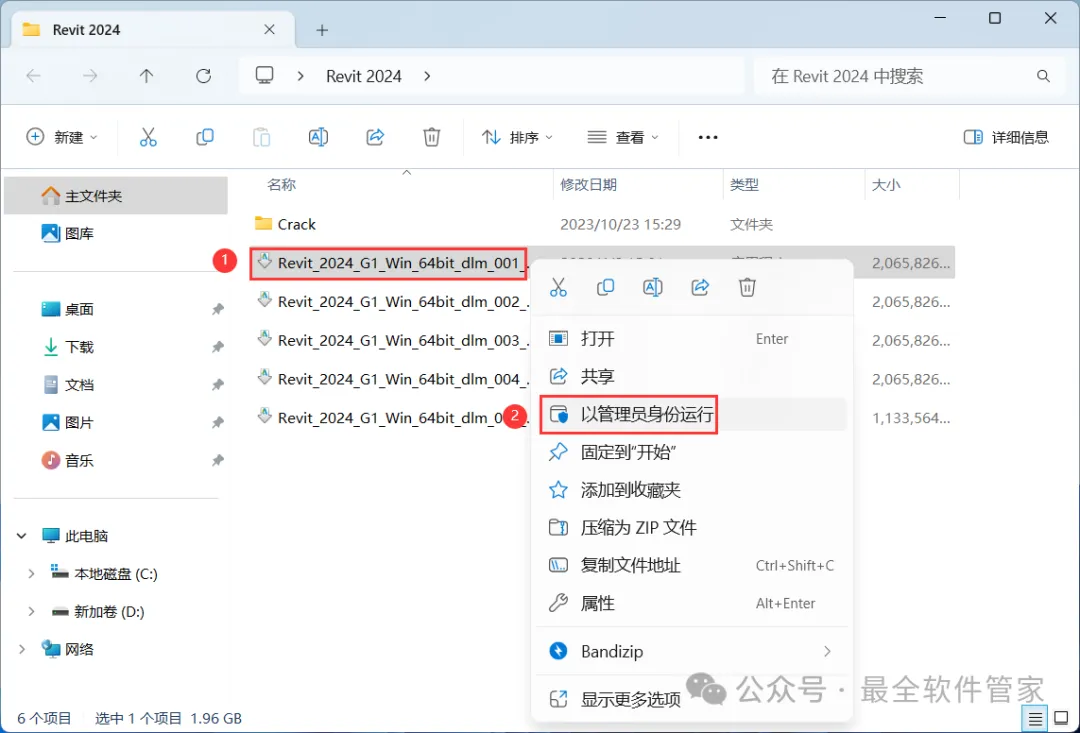Unpin 音乐 from quick access

218,460
